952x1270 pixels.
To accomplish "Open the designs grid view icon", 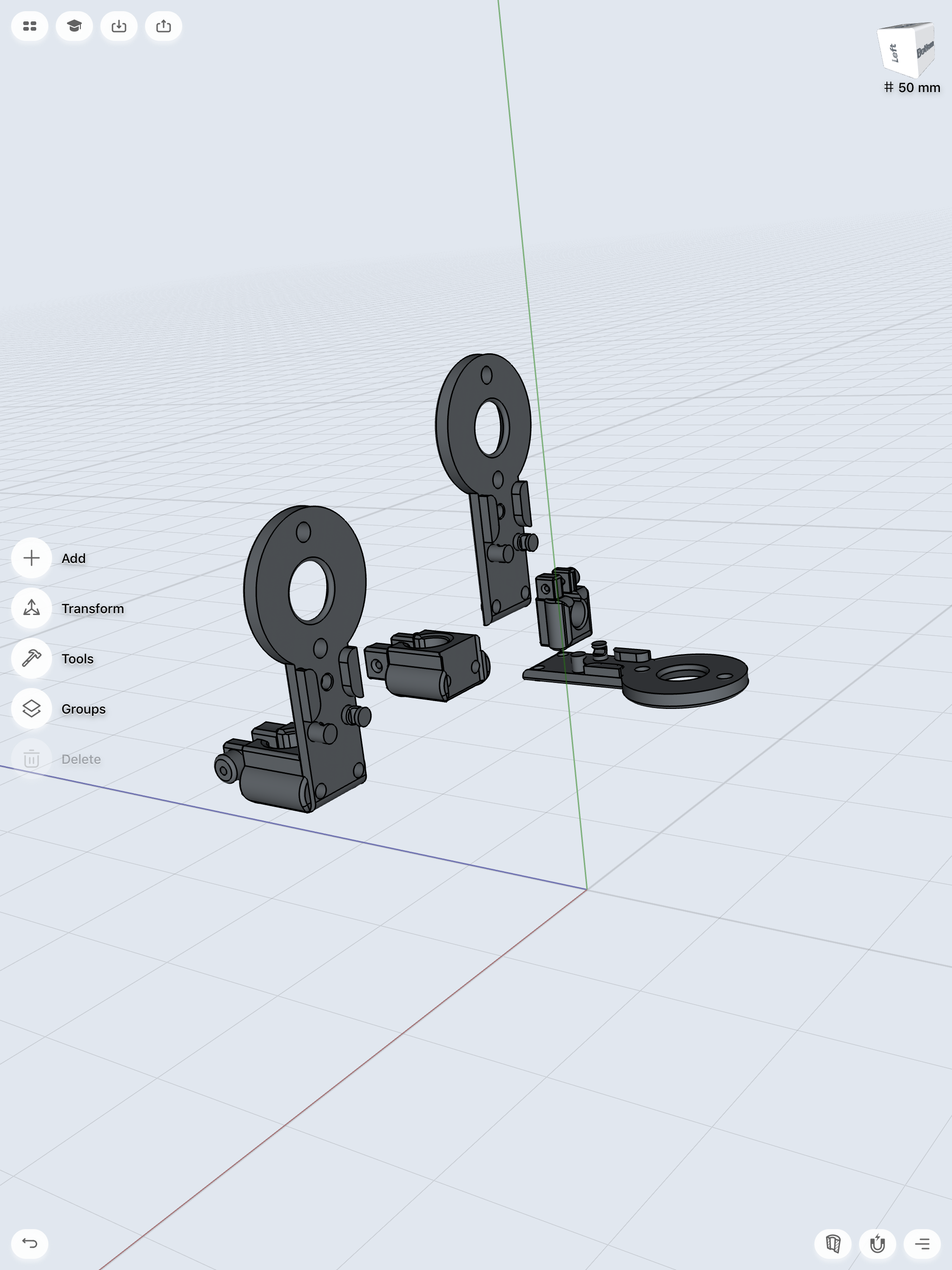I will pos(29,26).
